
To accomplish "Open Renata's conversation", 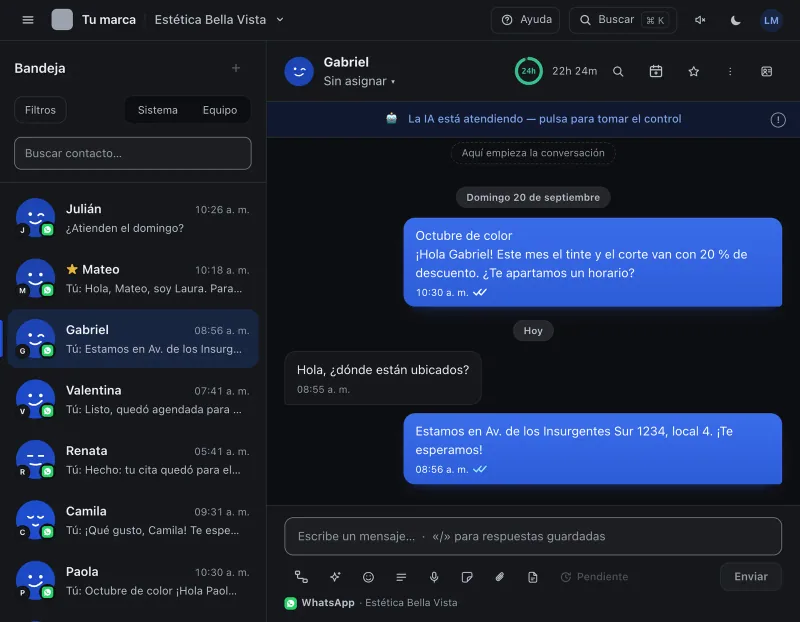I will 133,460.
